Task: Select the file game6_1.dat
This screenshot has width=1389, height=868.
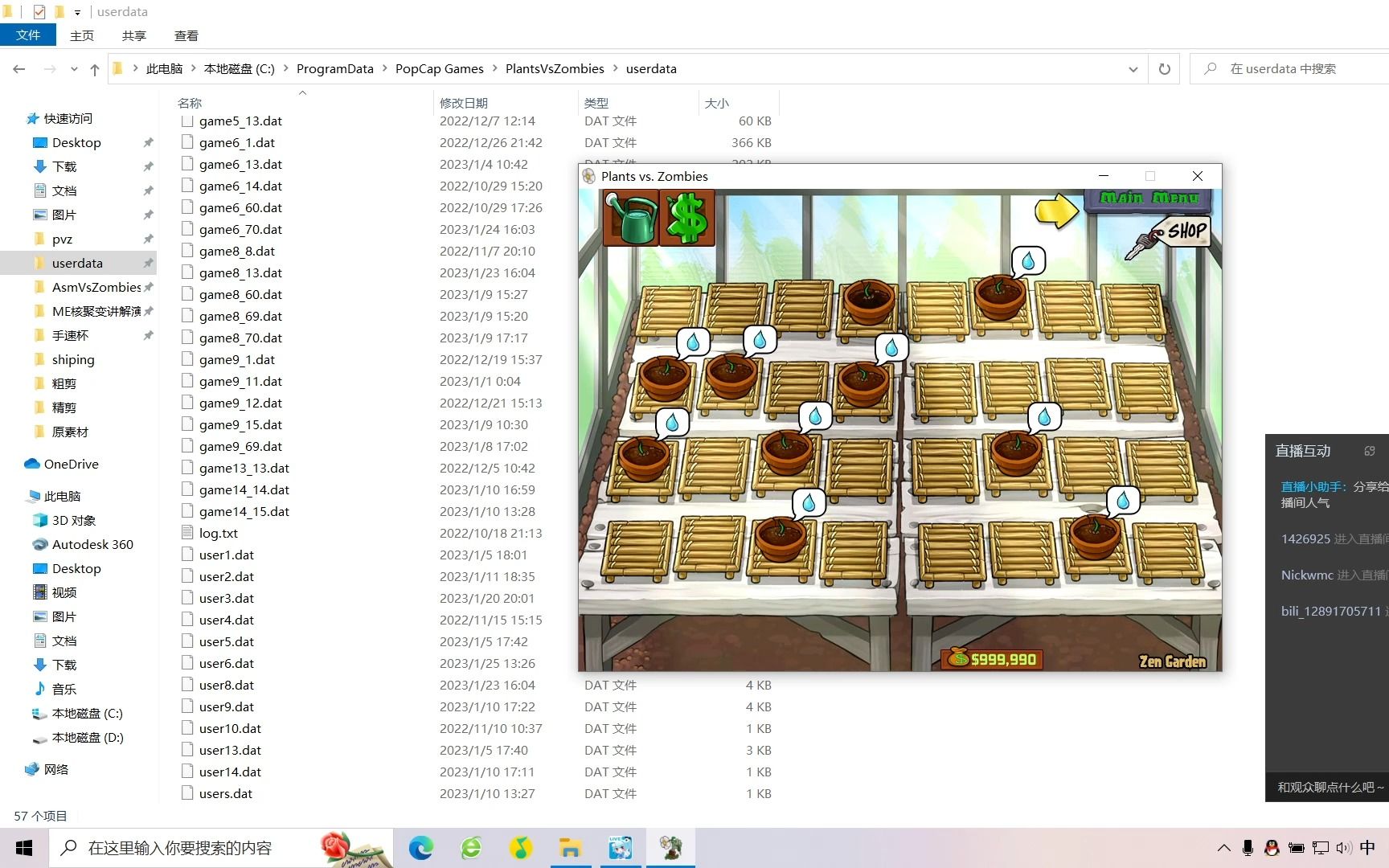Action: pyautogui.click(x=237, y=142)
